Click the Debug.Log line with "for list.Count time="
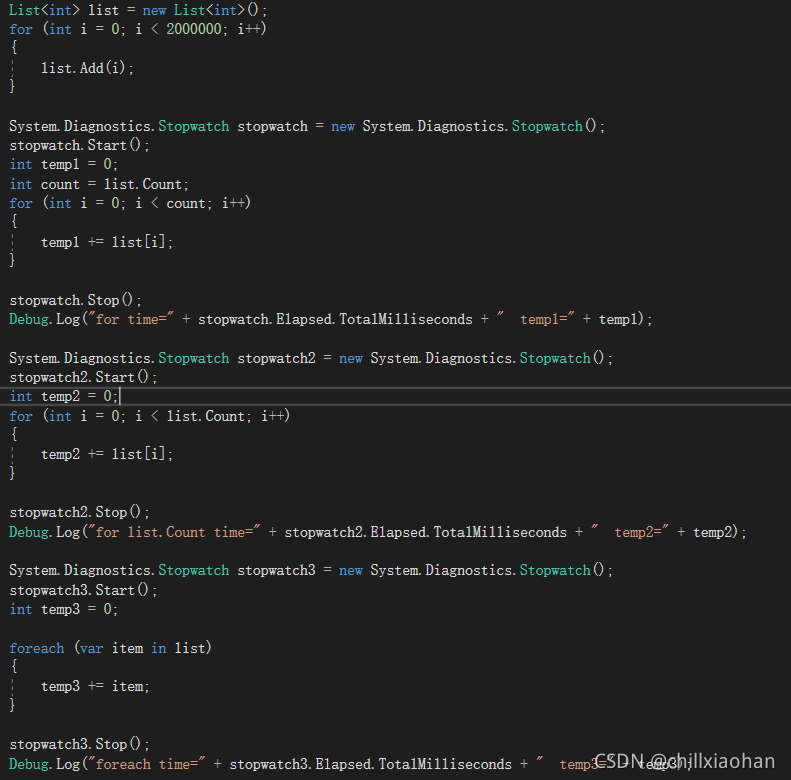Viewport: 791px width, 780px height. [377, 532]
